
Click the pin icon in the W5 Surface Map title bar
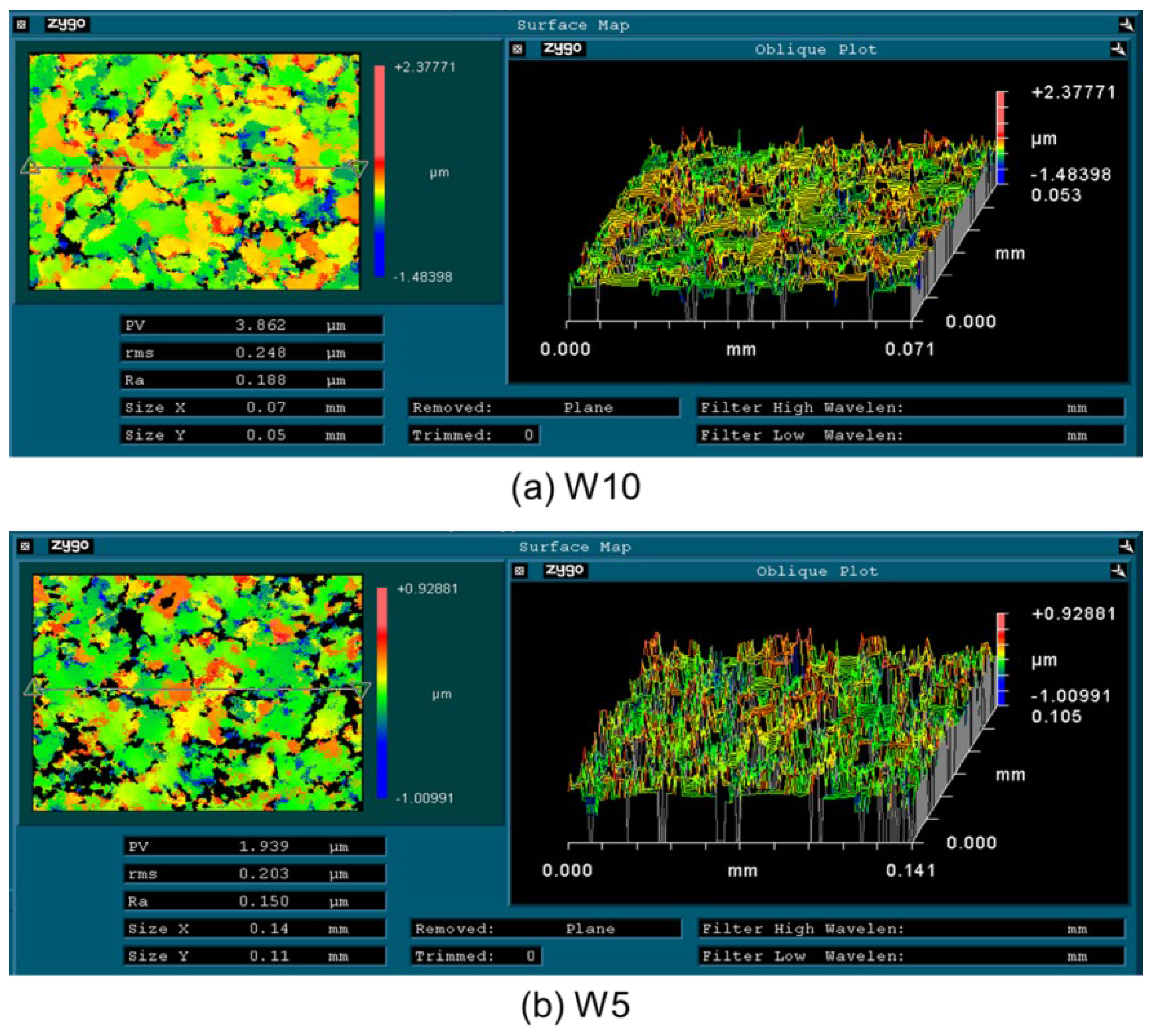[1126, 547]
